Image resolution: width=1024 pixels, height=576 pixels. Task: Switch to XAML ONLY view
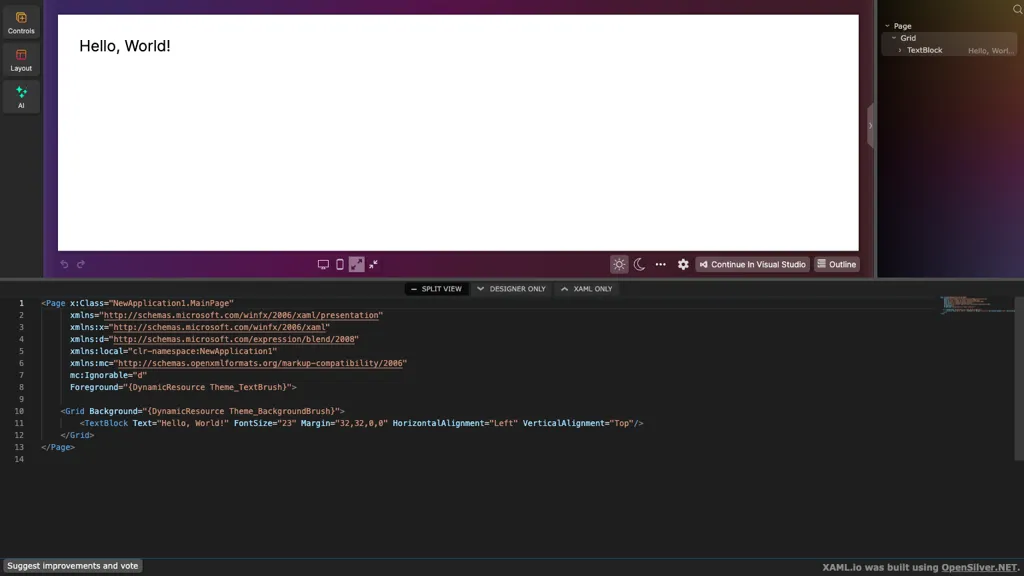[x=587, y=289]
